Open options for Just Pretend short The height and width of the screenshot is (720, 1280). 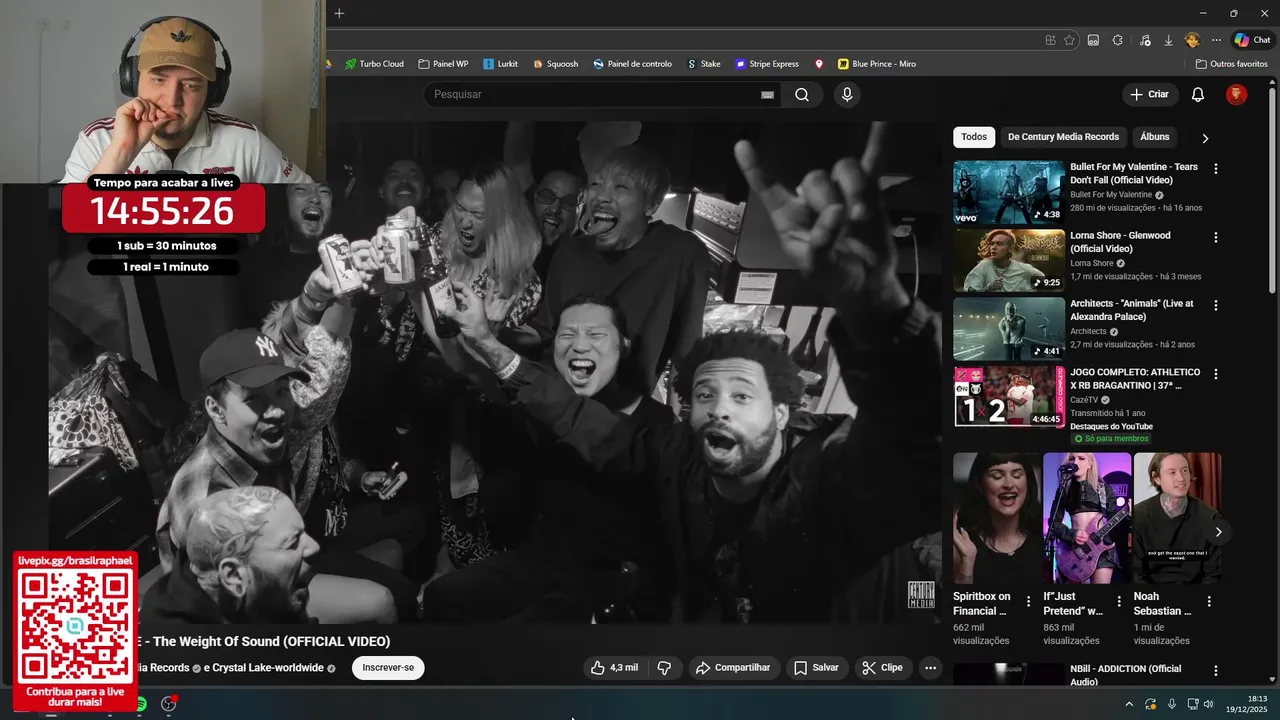(x=1119, y=602)
